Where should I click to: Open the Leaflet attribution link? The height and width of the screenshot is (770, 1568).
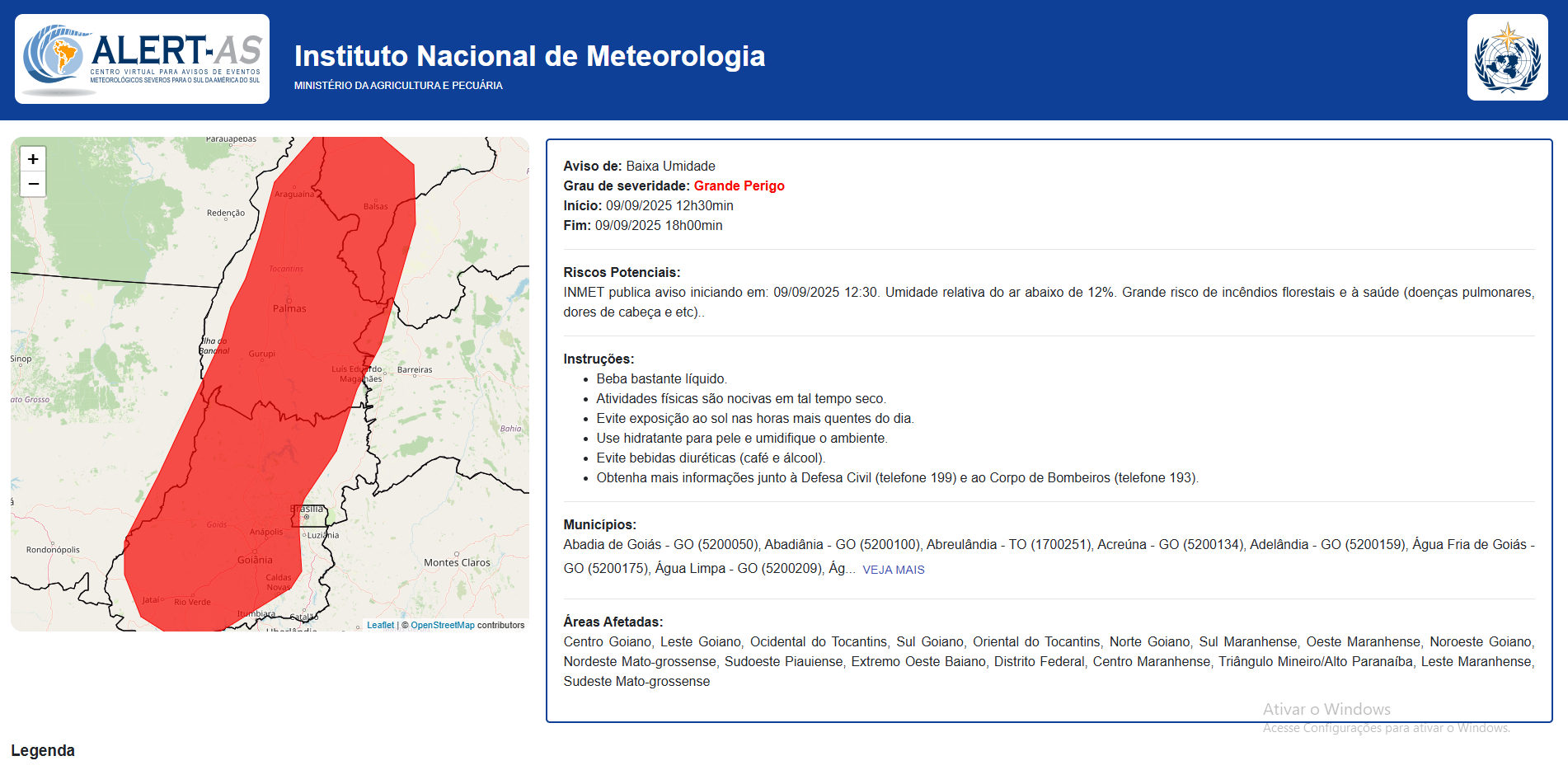coord(380,625)
